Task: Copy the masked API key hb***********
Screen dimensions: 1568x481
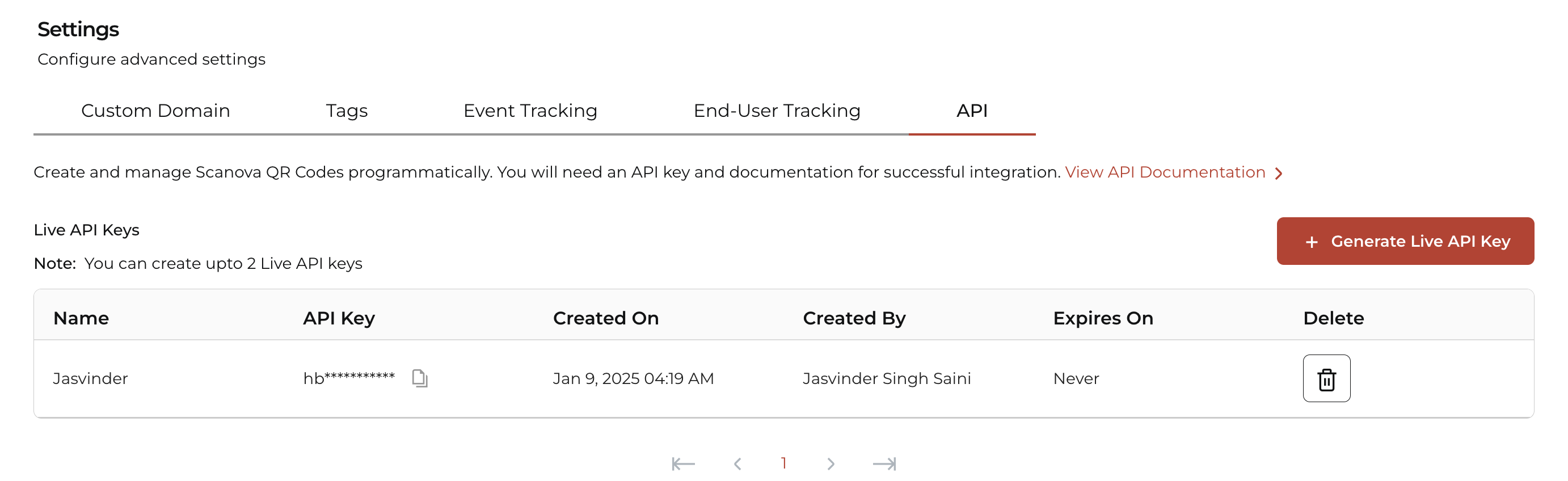Action: 419,378
